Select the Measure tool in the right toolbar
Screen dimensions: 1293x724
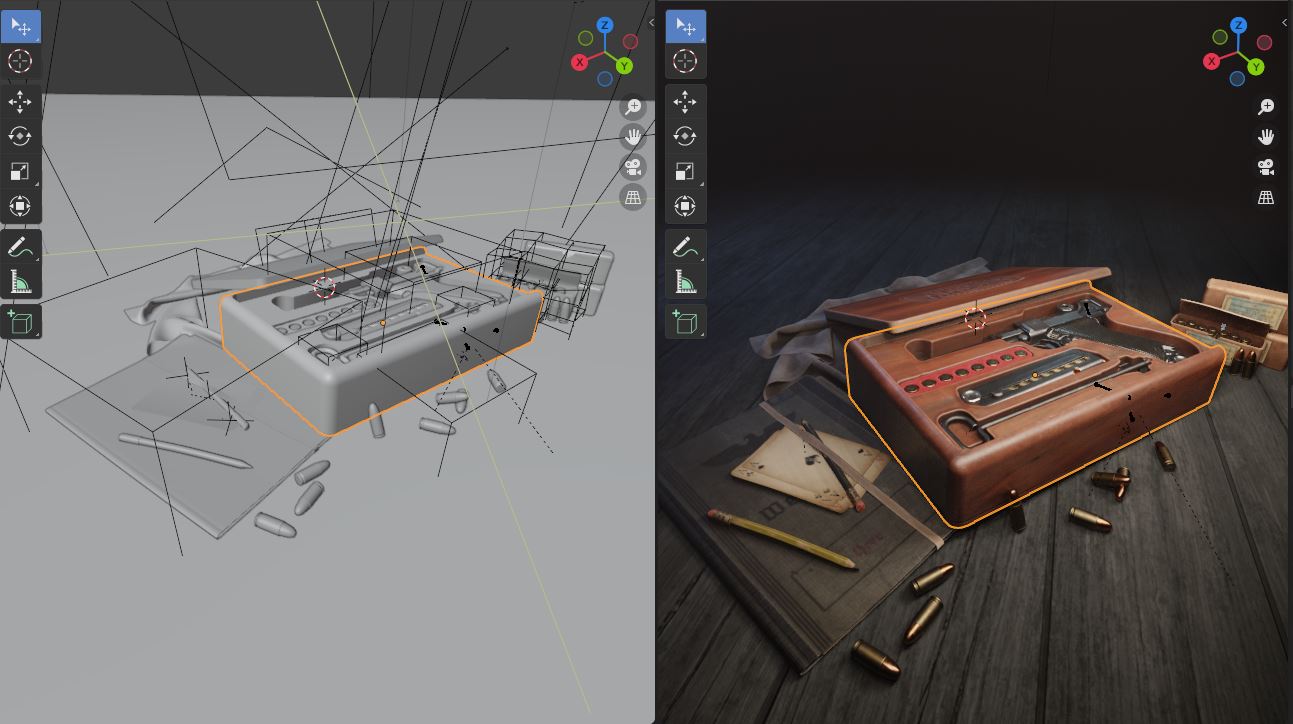point(685,281)
